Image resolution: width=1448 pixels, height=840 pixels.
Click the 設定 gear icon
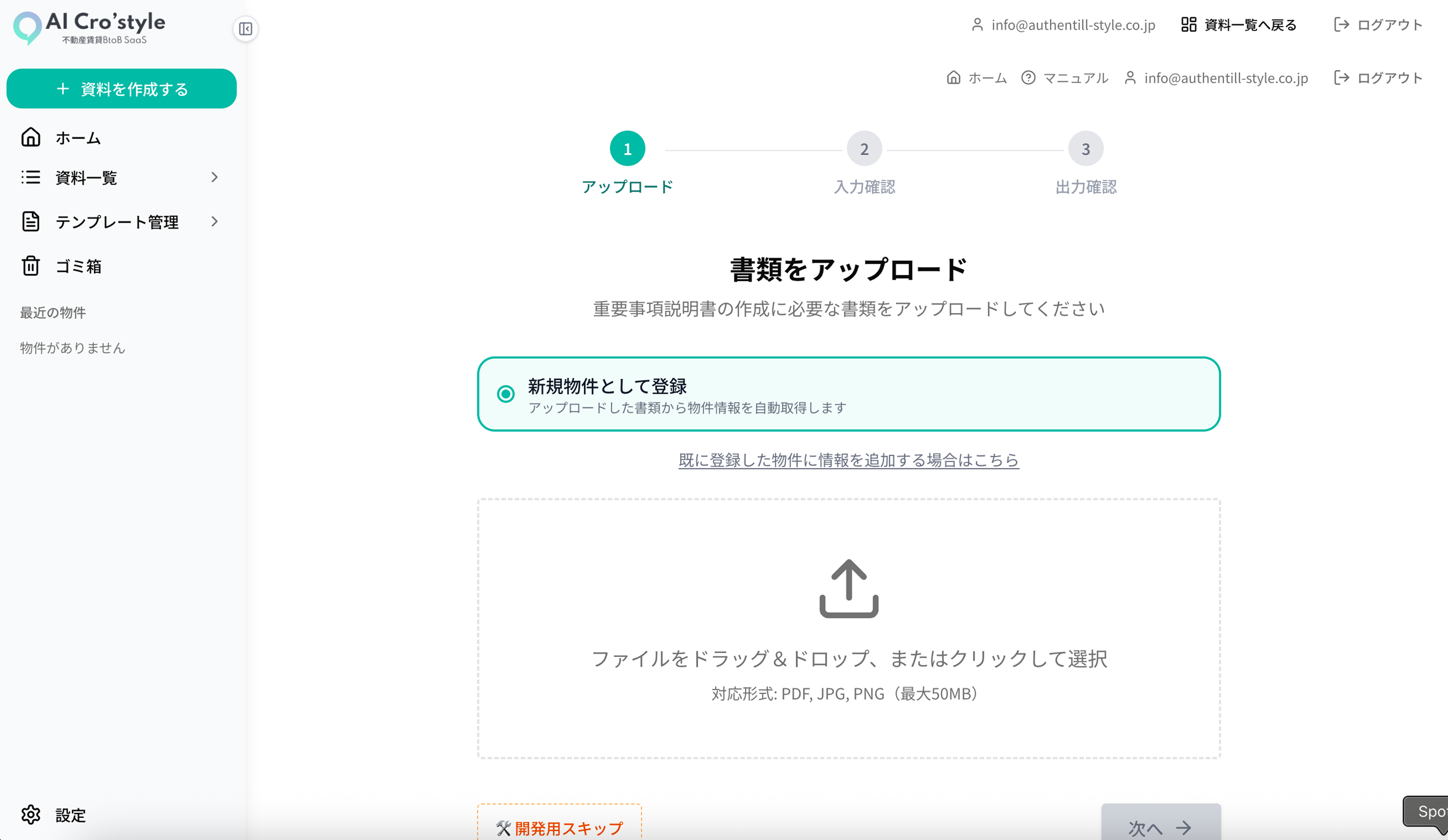31,815
